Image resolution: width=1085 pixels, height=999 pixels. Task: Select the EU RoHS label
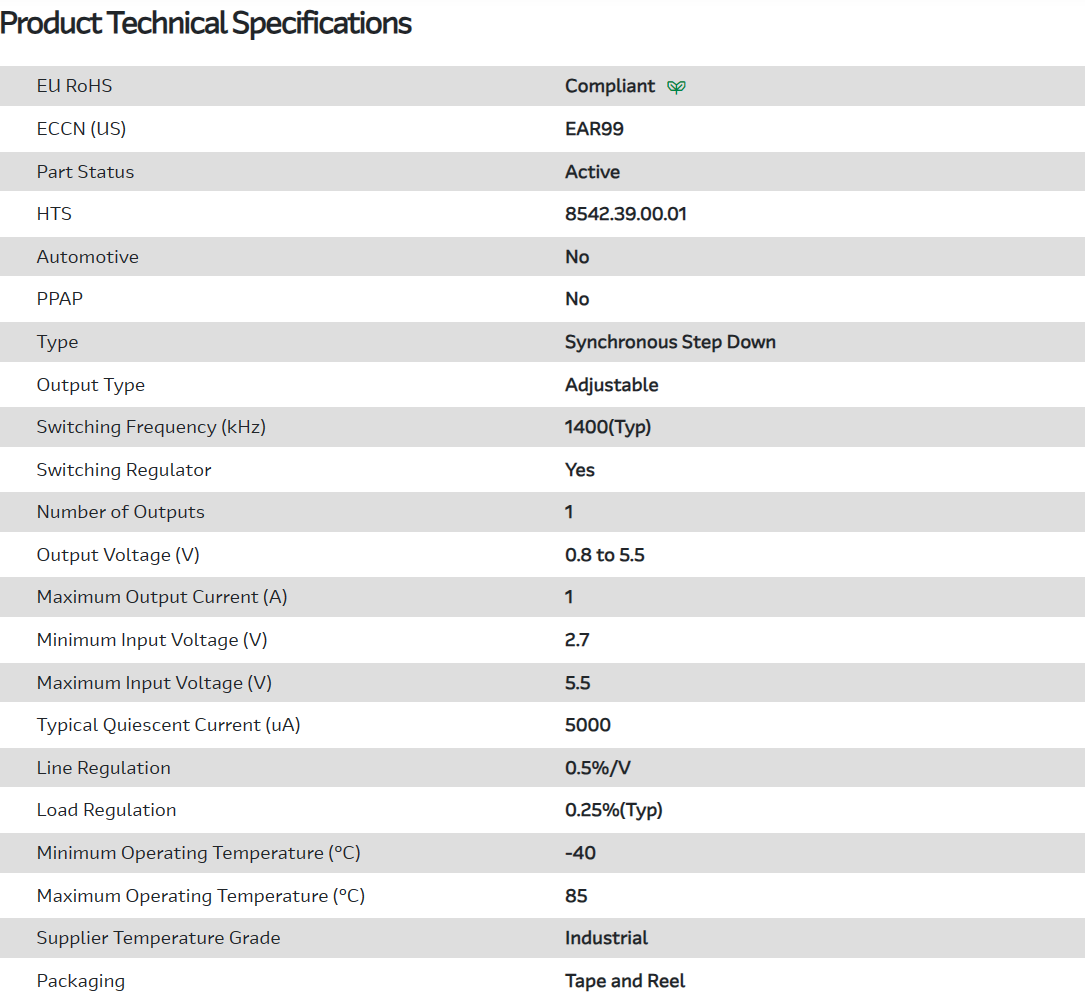coord(74,86)
